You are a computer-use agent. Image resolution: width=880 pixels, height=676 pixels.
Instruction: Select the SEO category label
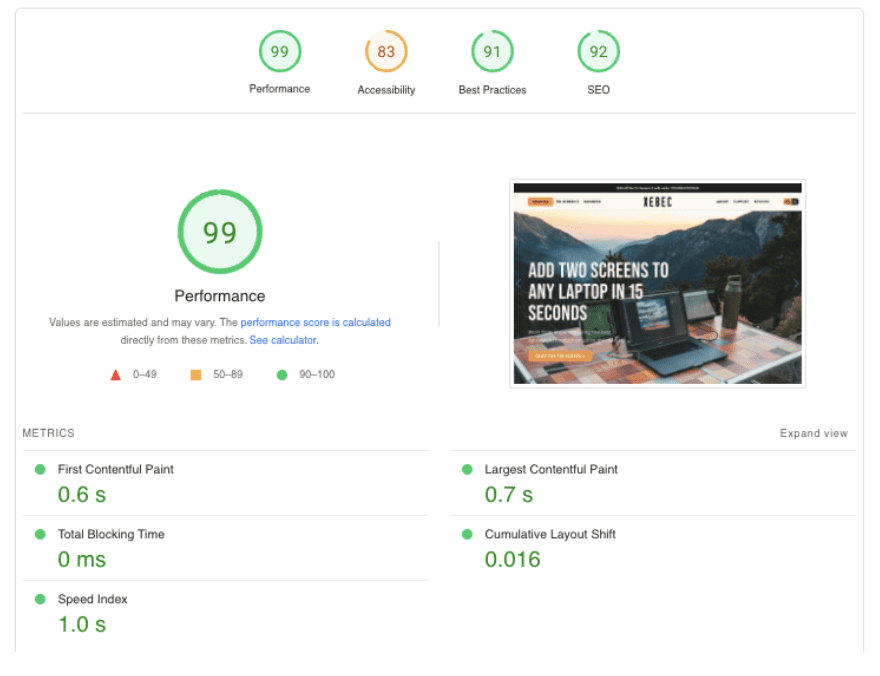pos(598,90)
